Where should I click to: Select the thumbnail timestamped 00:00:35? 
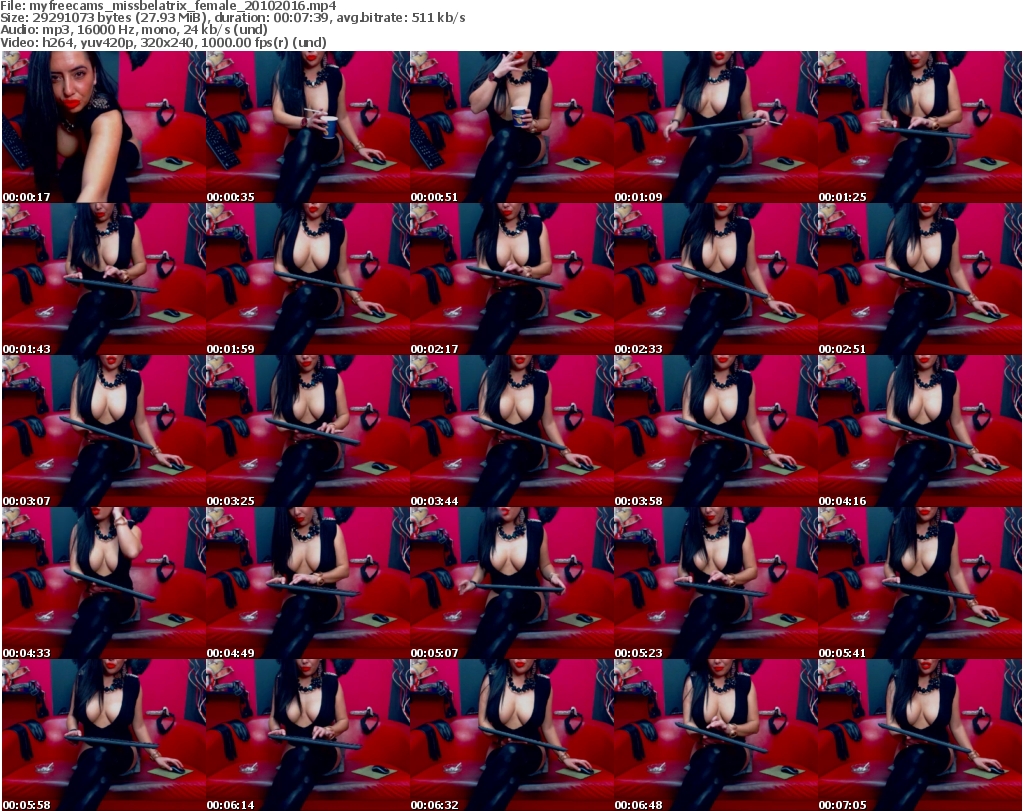pyautogui.click(x=308, y=127)
